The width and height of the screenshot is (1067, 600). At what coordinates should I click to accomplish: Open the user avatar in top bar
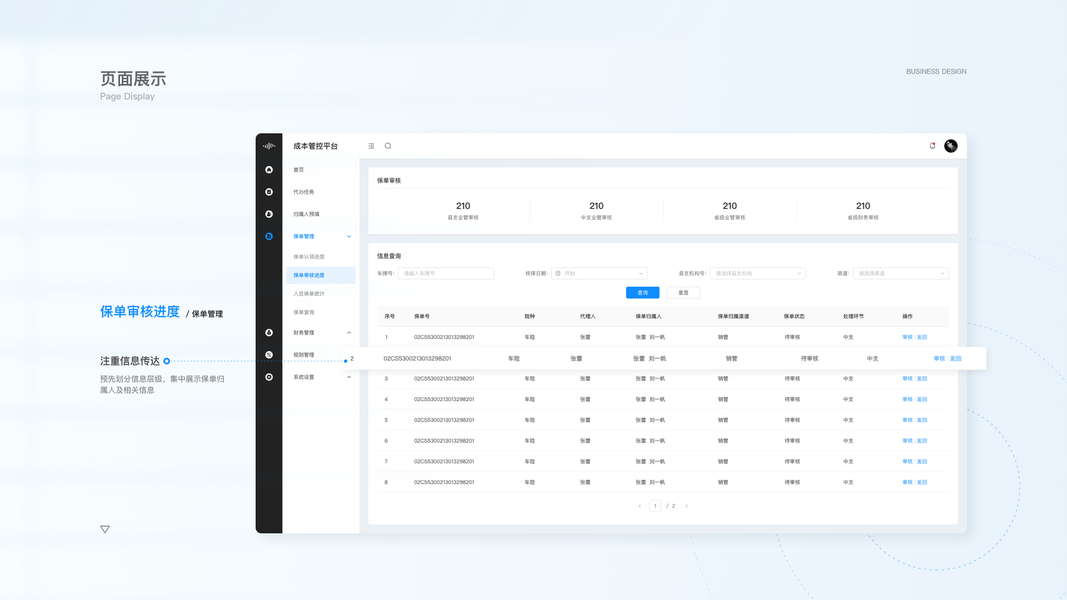tap(951, 146)
